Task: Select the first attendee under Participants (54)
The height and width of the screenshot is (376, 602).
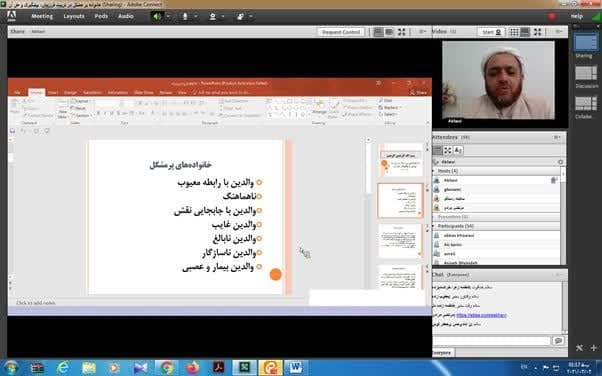Action: pyautogui.click(x=496, y=235)
